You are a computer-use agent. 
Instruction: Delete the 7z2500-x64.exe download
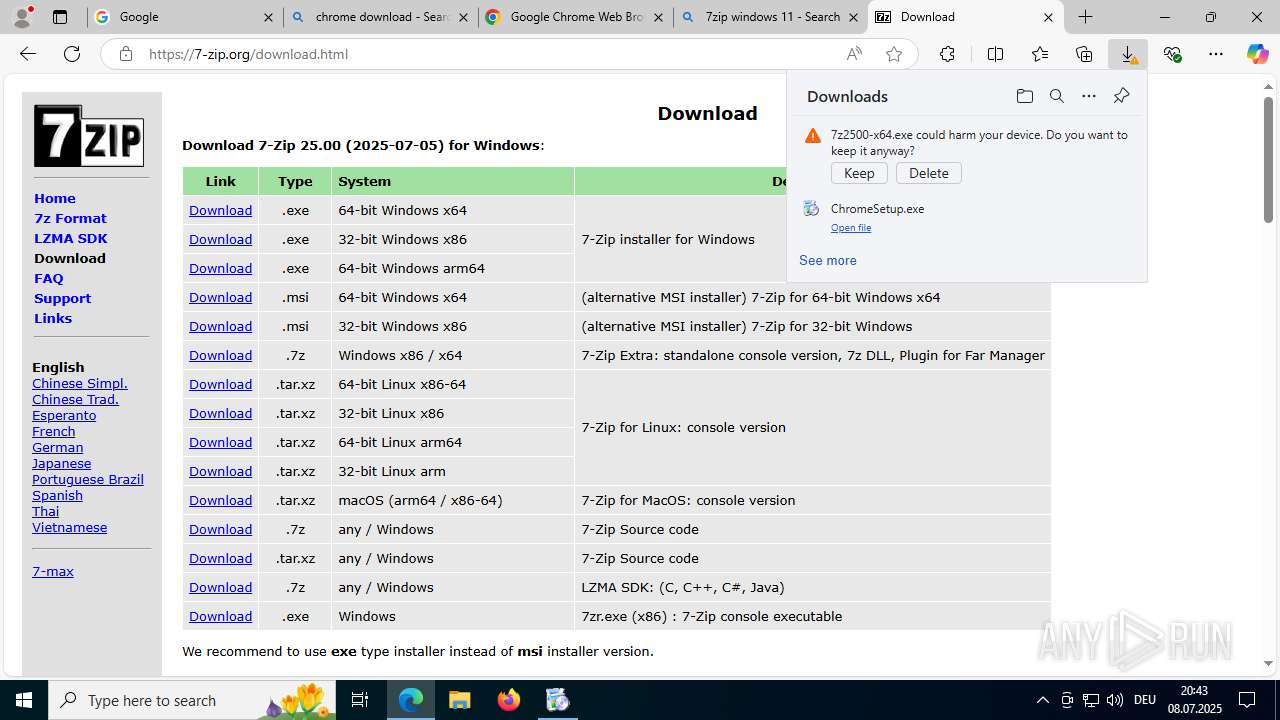[x=928, y=173]
